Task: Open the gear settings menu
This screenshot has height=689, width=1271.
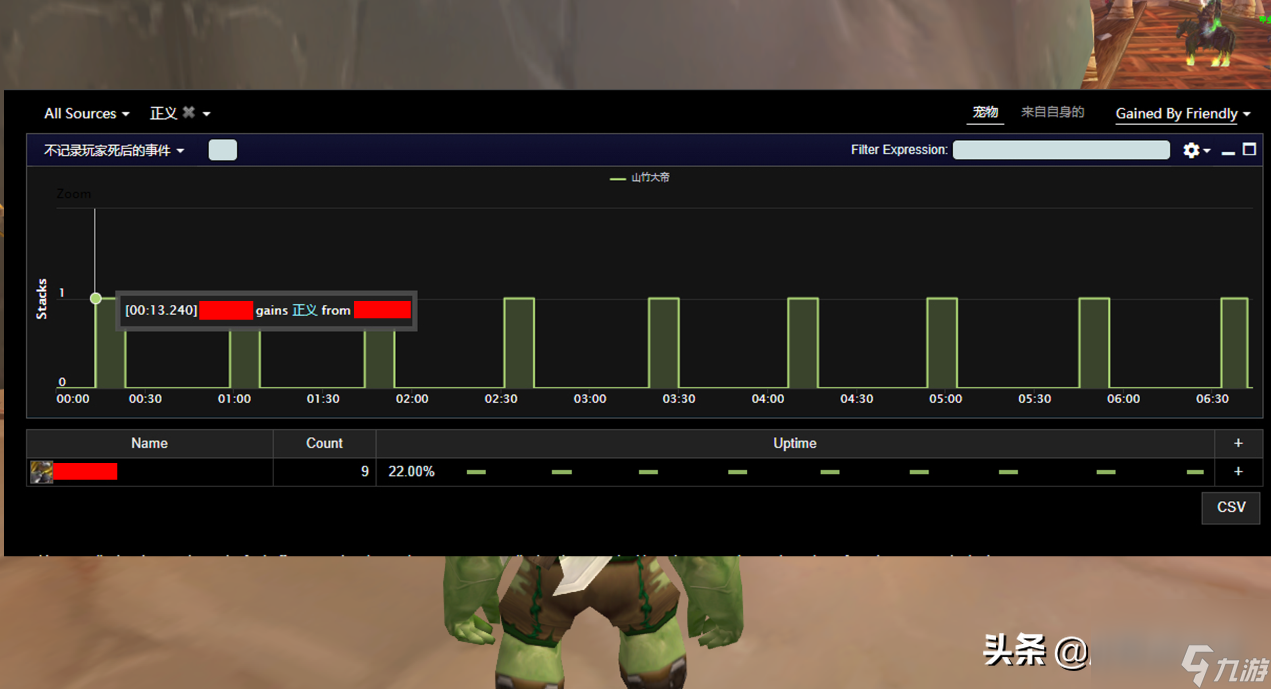Action: point(1196,150)
